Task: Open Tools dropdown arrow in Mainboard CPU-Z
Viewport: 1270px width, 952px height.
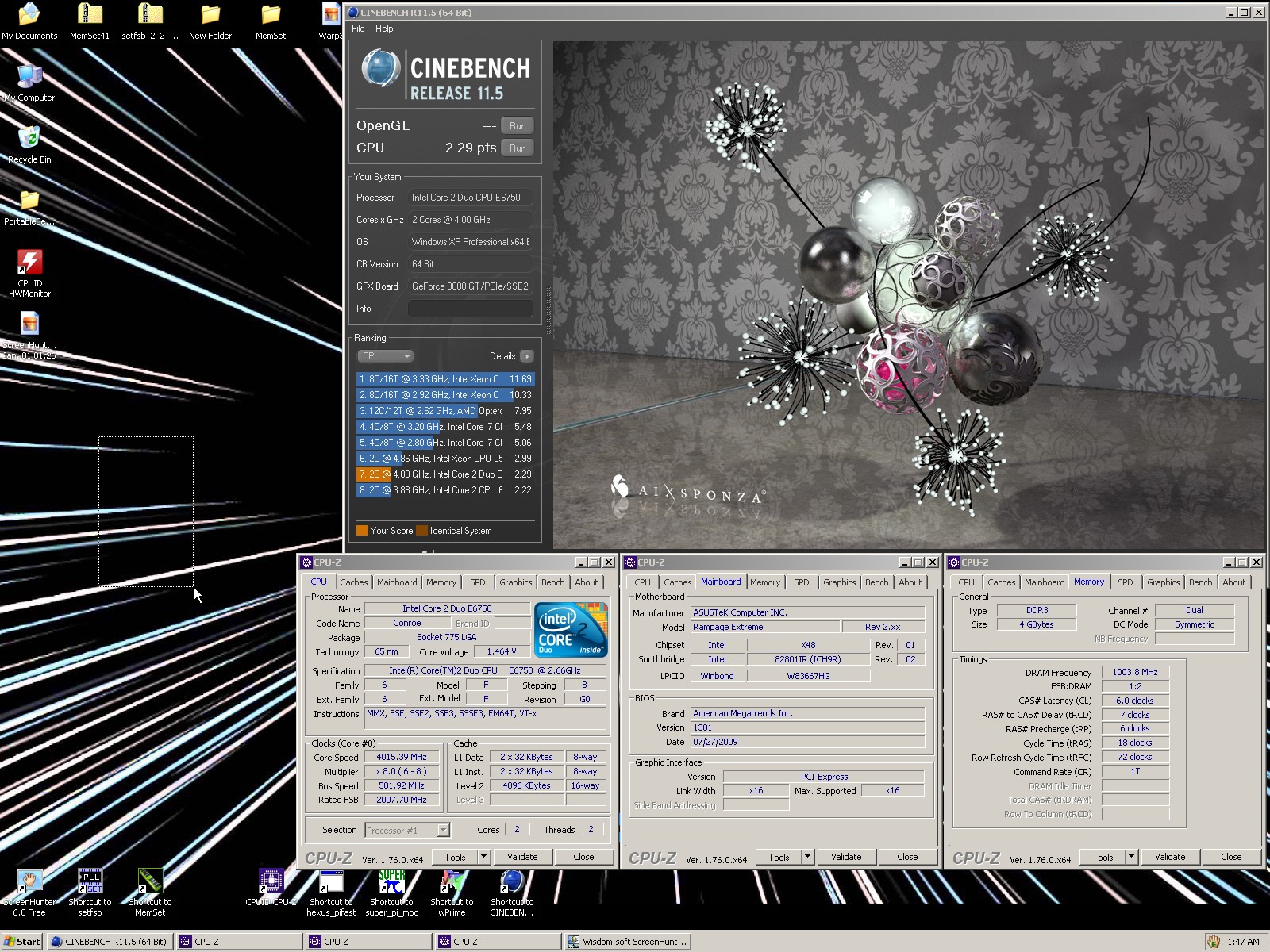Action: pos(807,857)
